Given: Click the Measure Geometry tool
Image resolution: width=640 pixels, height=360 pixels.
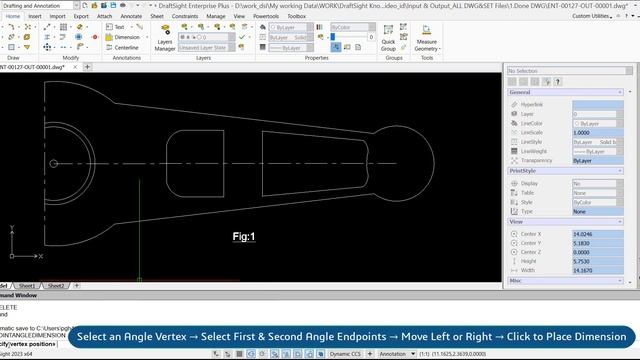Looking at the screenshot, I should (x=427, y=39).
